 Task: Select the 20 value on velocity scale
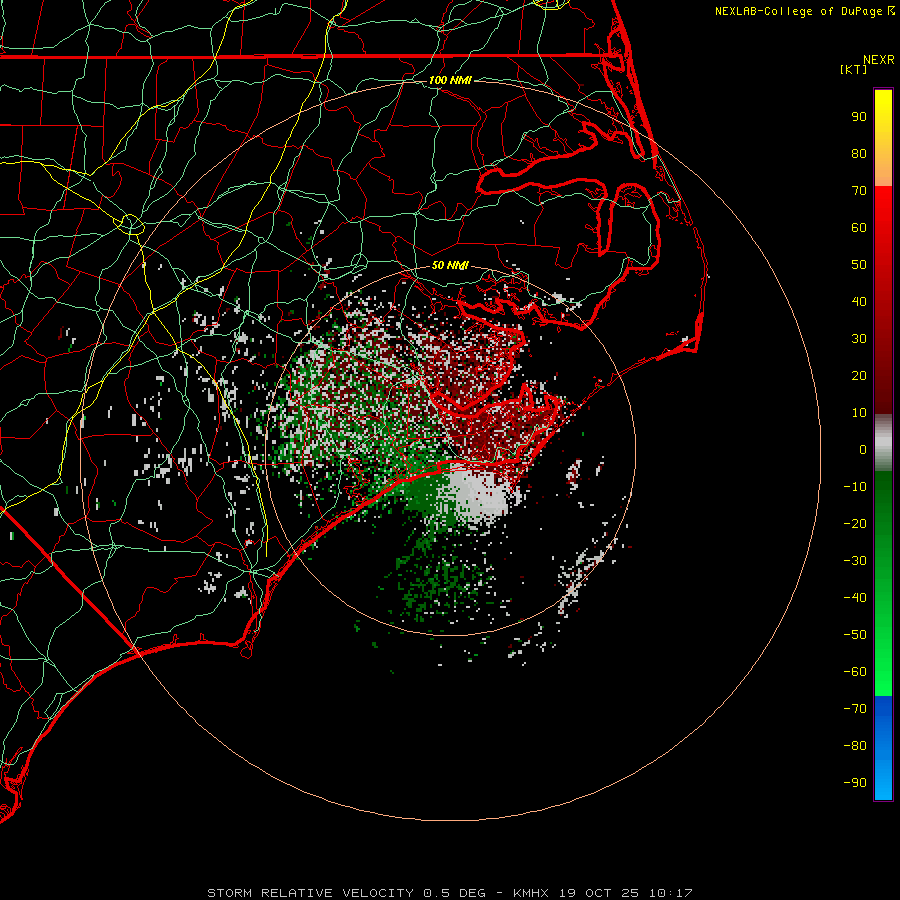point(859,376)
